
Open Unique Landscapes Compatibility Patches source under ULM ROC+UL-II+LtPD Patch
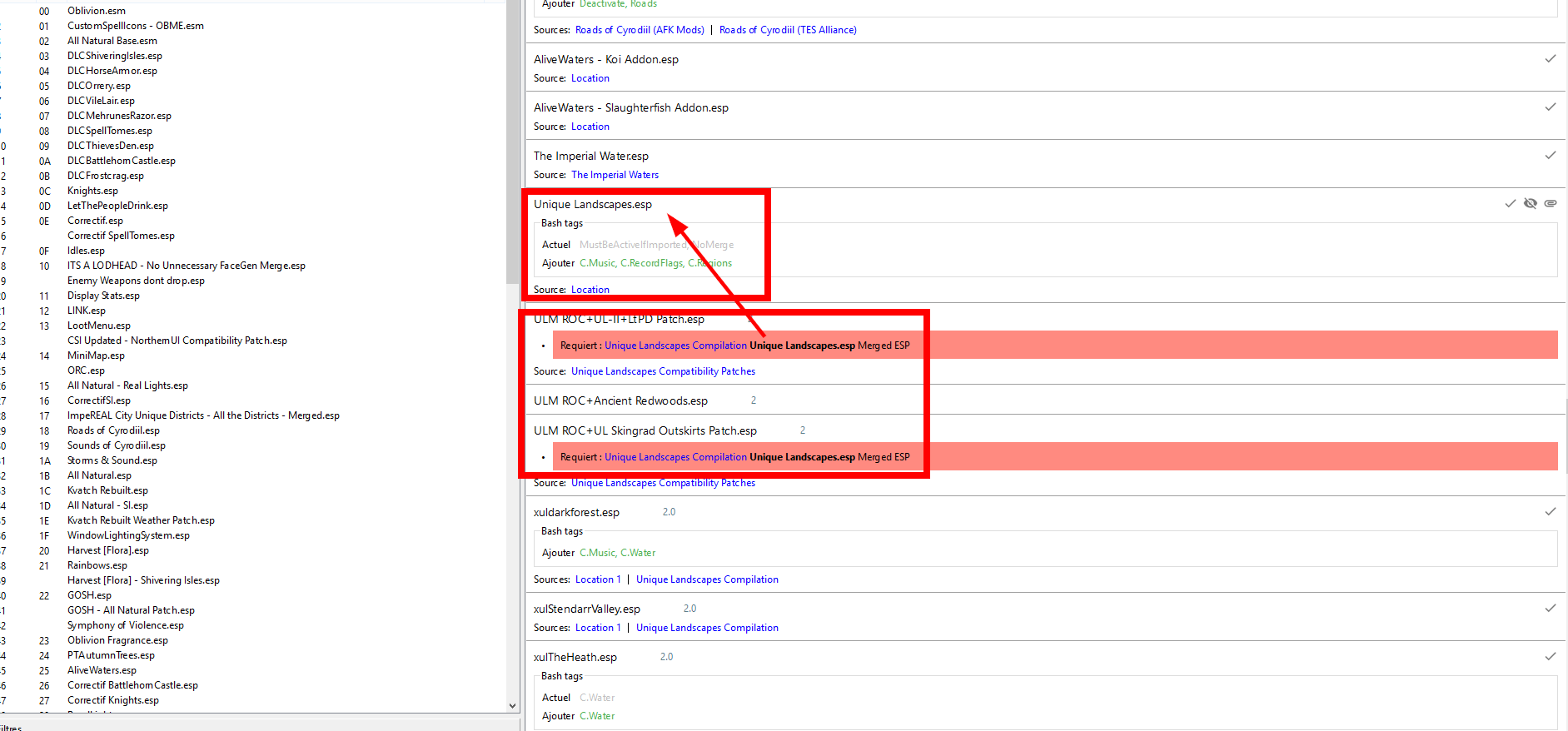tap(663, 371)
